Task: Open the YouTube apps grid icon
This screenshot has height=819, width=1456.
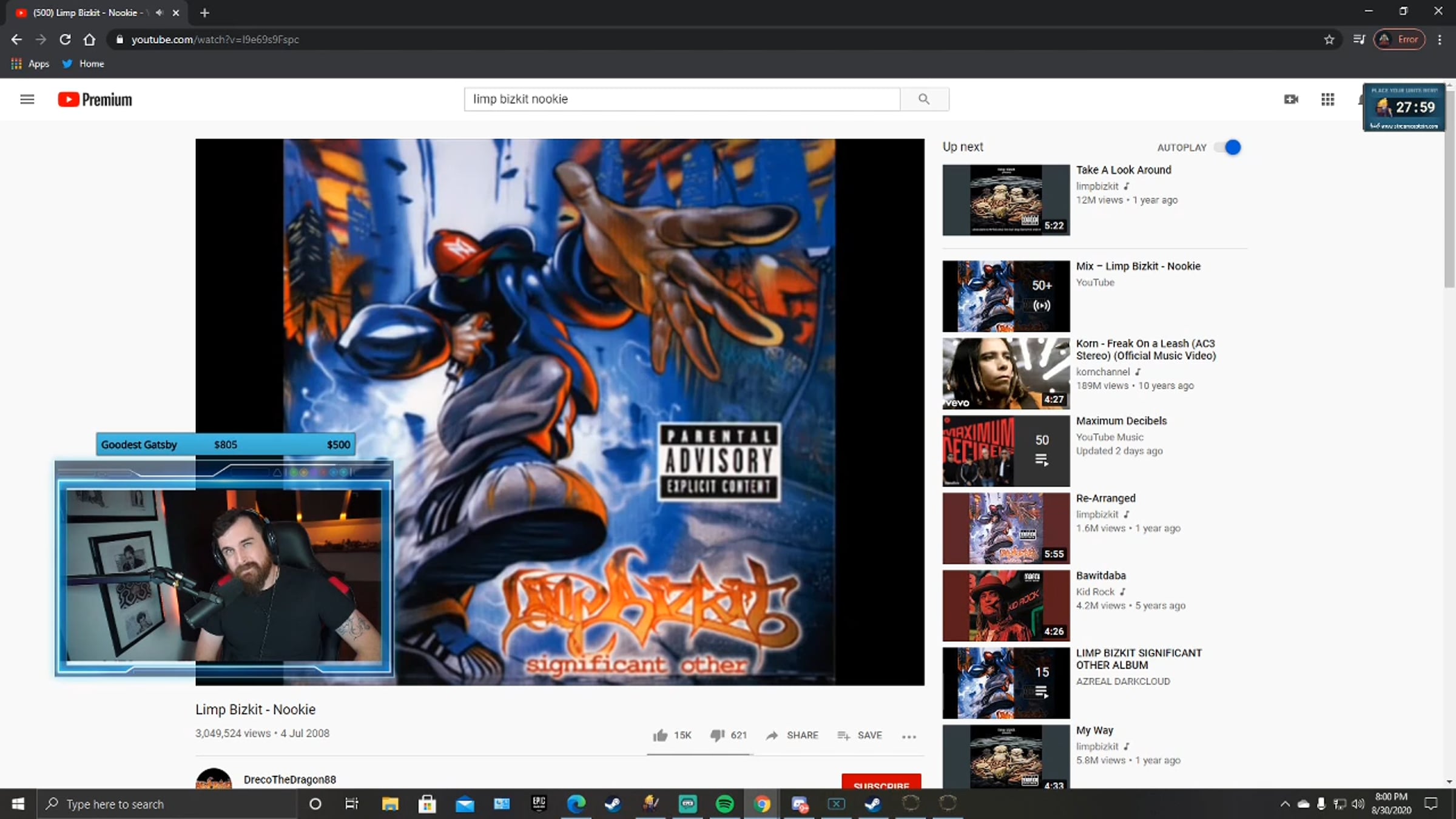Action: pyautogui.click(x=1327, y=99)
